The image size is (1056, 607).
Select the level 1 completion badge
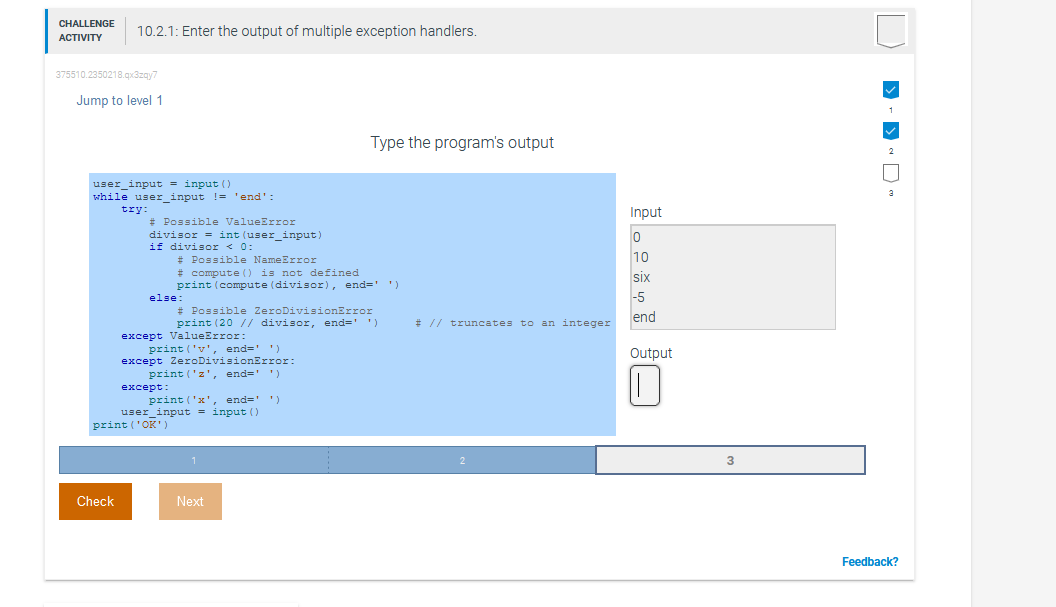tap(890, 89)
